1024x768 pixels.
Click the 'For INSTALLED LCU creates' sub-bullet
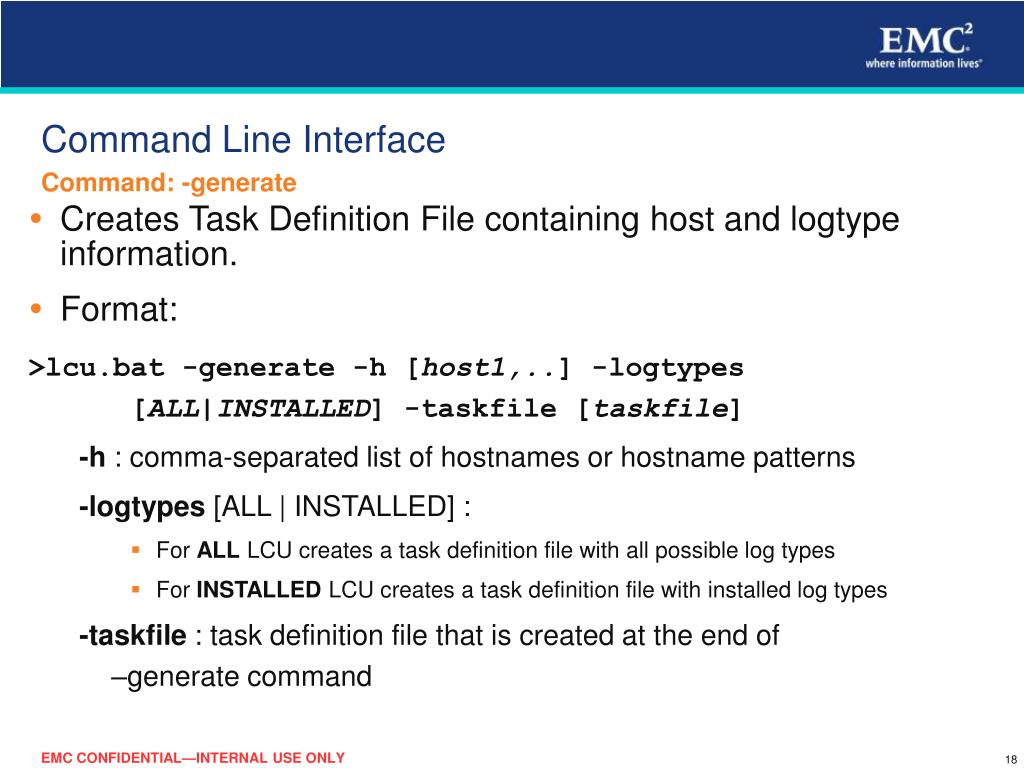[x=521, y=590]
